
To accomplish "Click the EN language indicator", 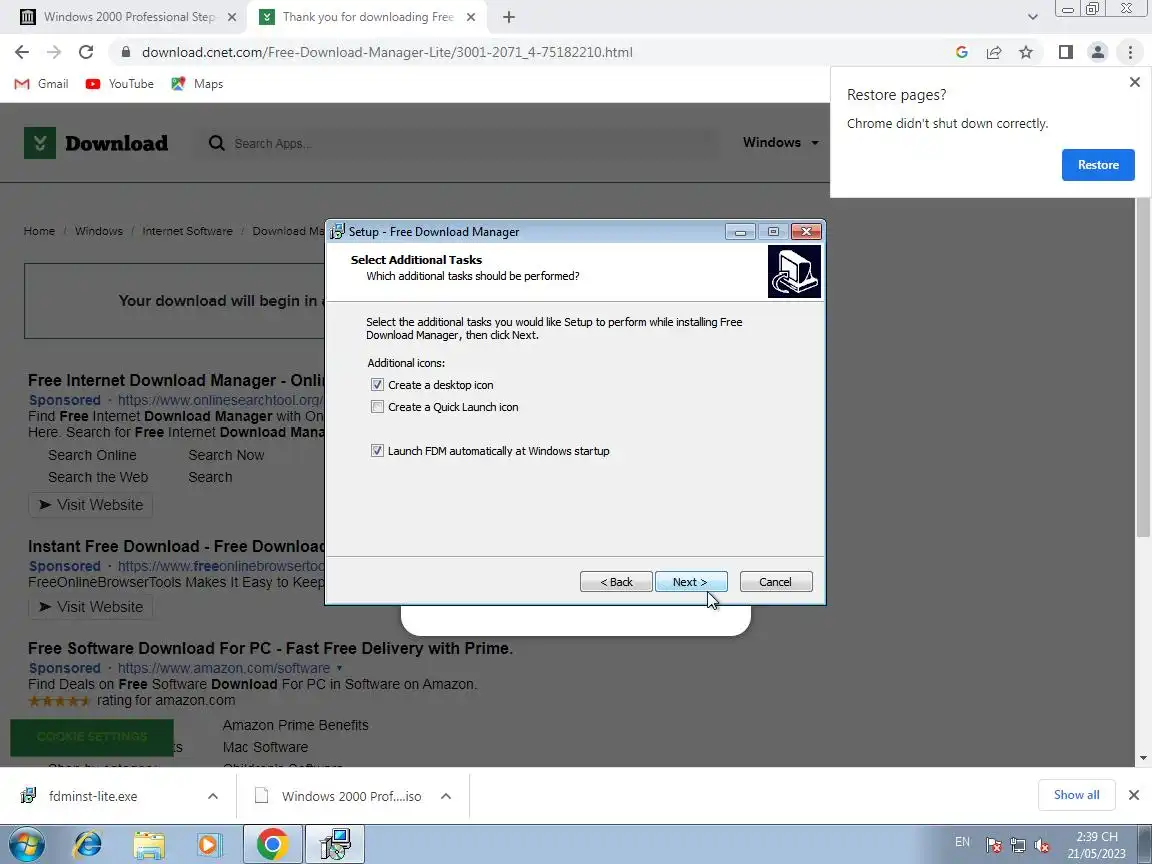I will pyautogui.click(x=962, y=842).
